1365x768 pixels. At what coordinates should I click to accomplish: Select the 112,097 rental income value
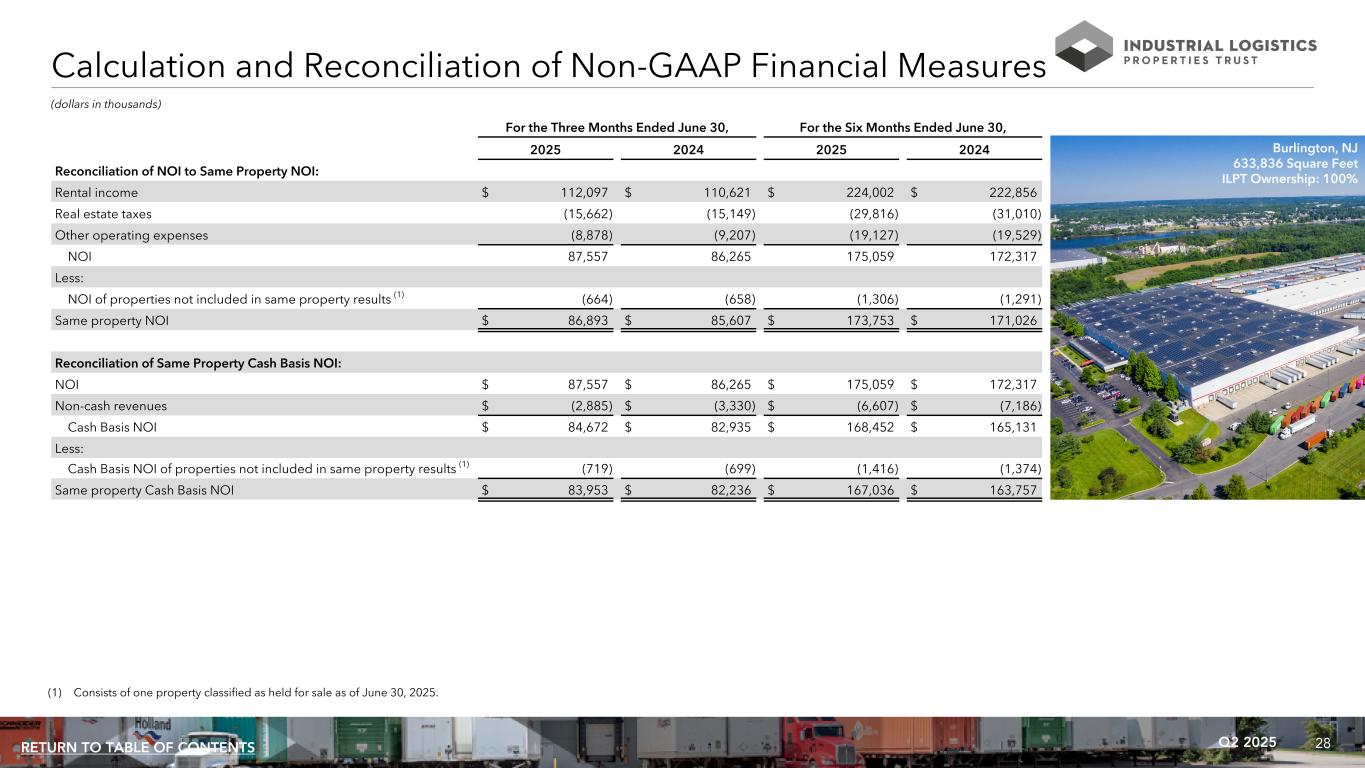tap(580, 192)
